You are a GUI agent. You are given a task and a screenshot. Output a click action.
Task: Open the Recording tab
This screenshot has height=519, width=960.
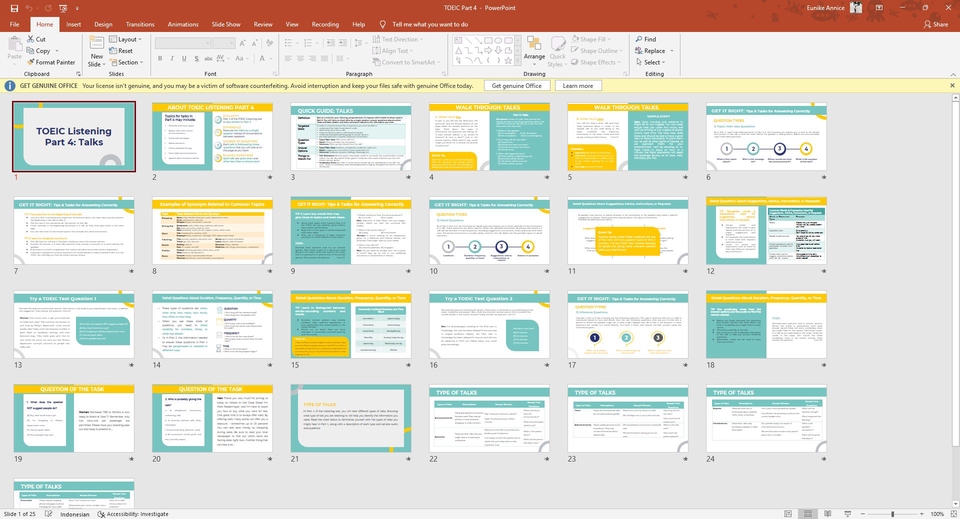click(325, 24)
